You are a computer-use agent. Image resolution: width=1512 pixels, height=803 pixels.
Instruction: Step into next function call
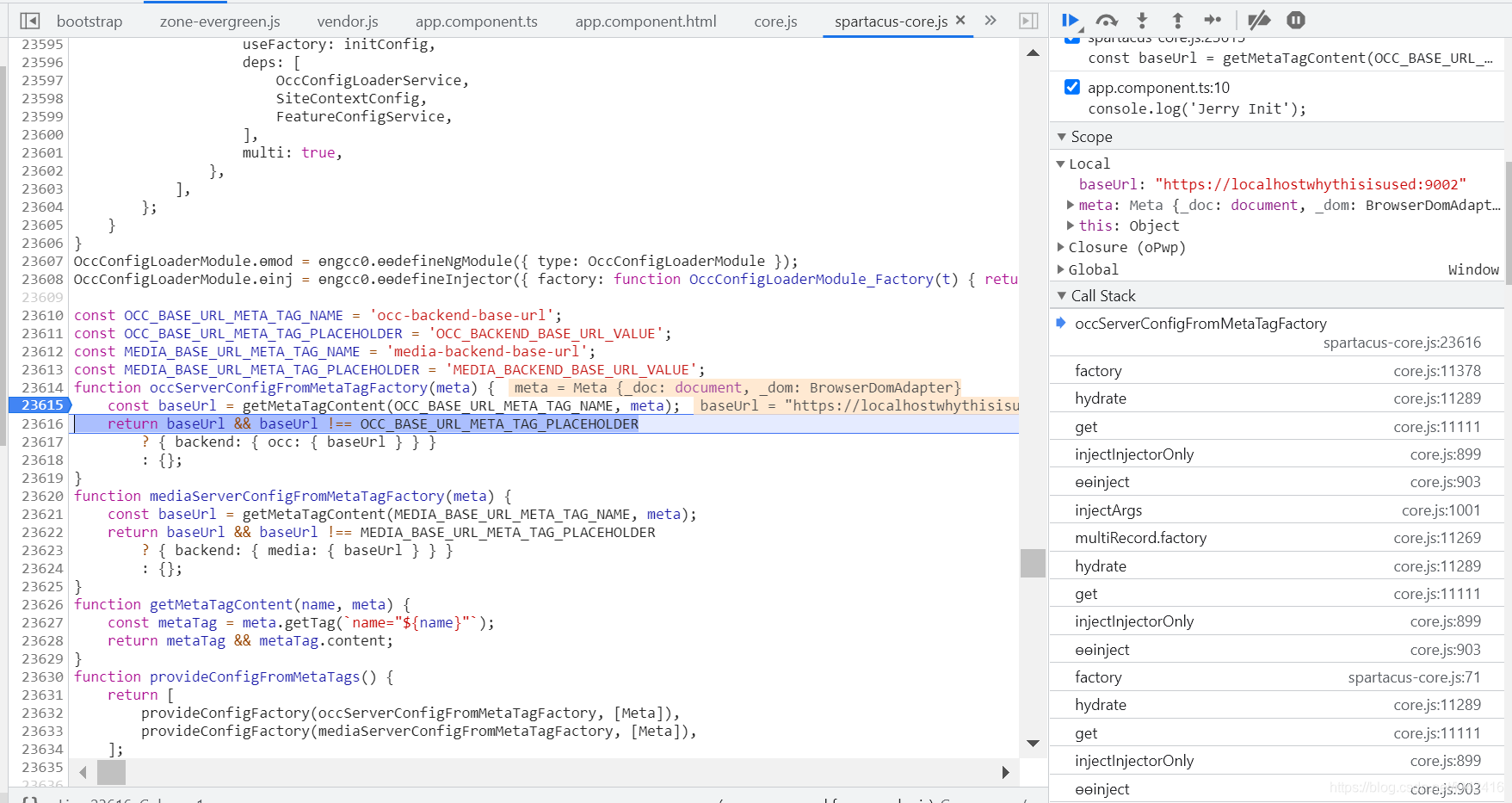tap(1142, 20)
